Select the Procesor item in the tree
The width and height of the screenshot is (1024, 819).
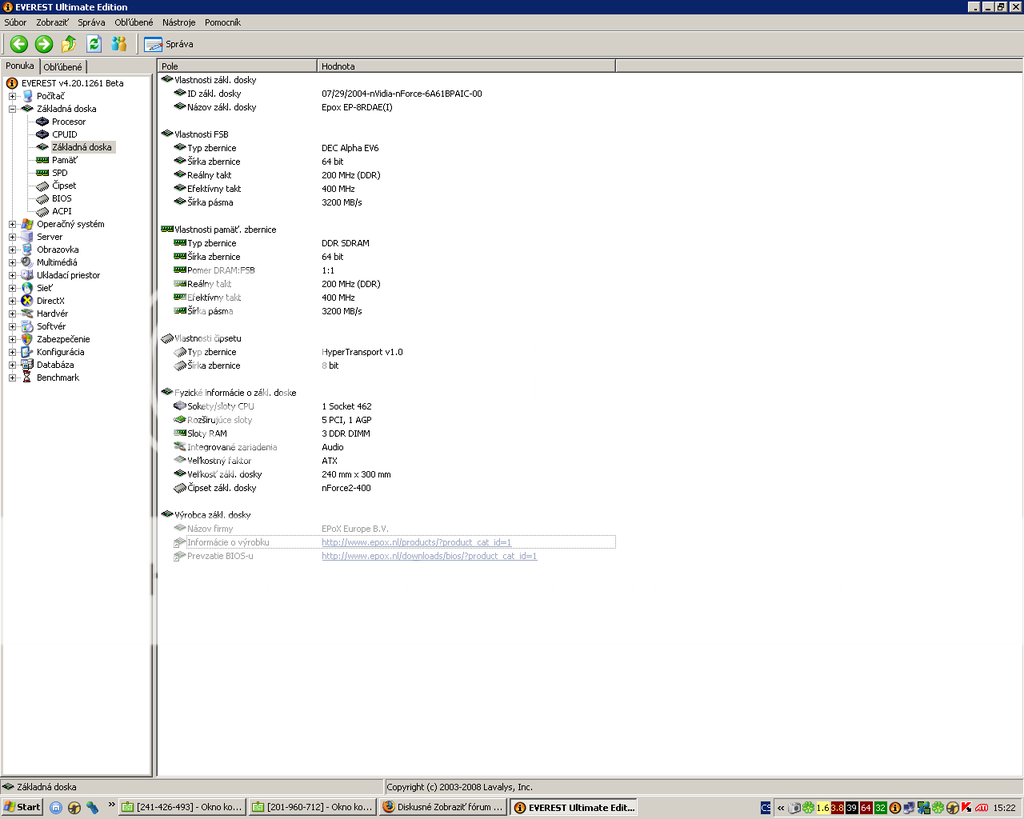click(x=69, y=121)
